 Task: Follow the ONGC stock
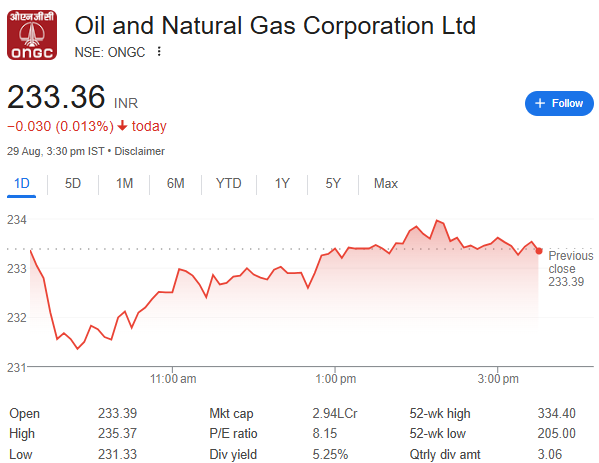[x=559, y=103]
